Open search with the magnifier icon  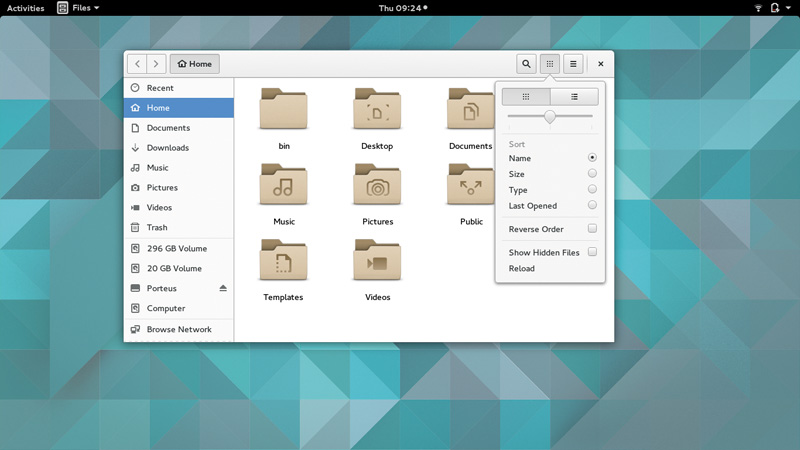tap(526, 64)
